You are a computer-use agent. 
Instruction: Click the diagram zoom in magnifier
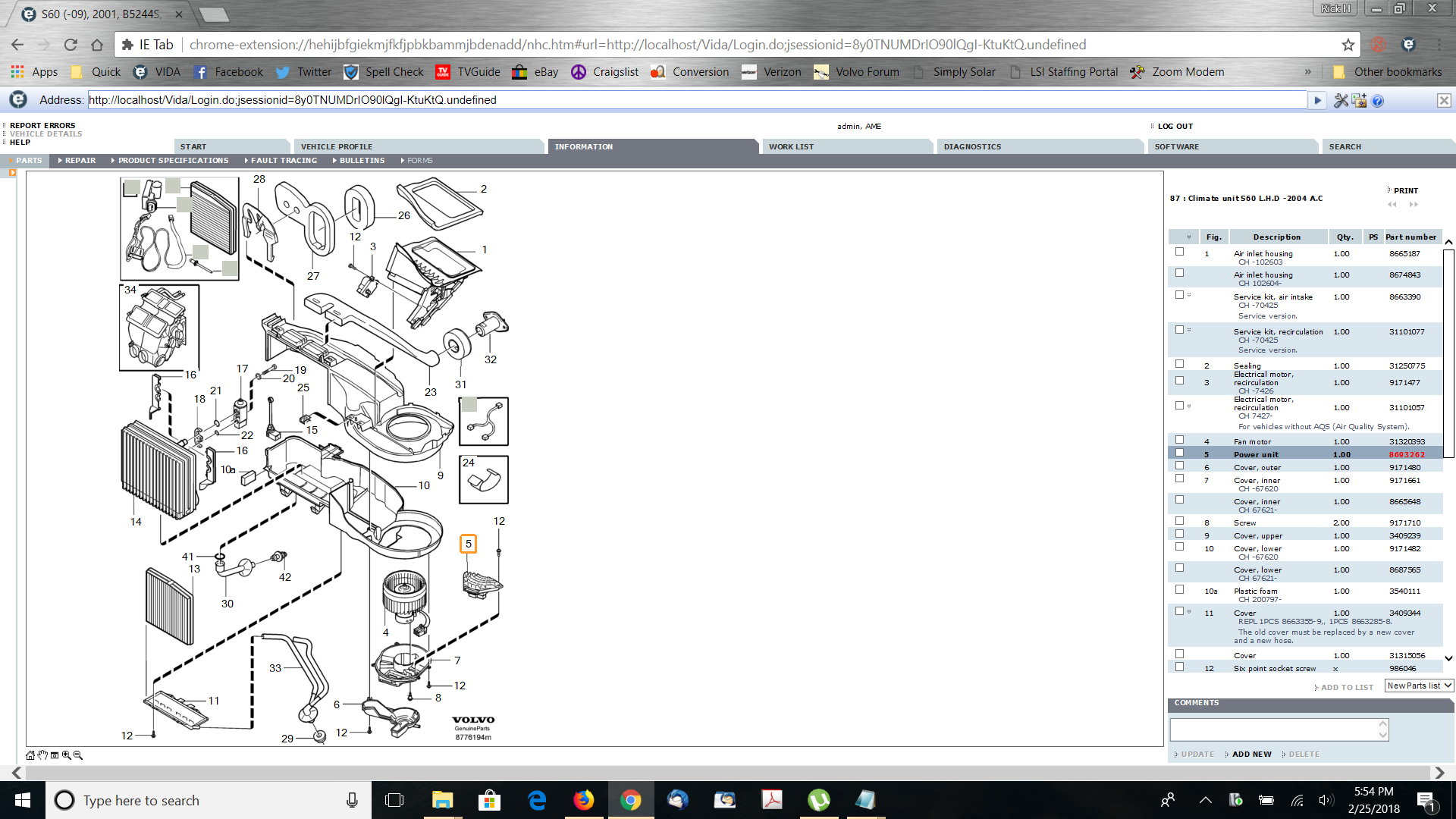67,755
